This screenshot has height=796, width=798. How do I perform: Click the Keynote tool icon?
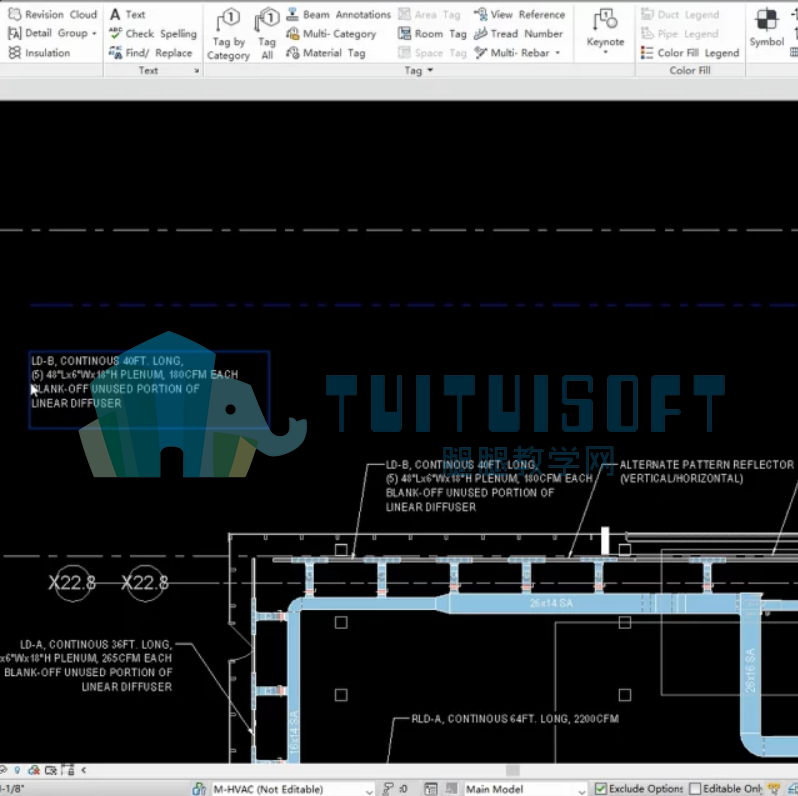tap(605, 20)
